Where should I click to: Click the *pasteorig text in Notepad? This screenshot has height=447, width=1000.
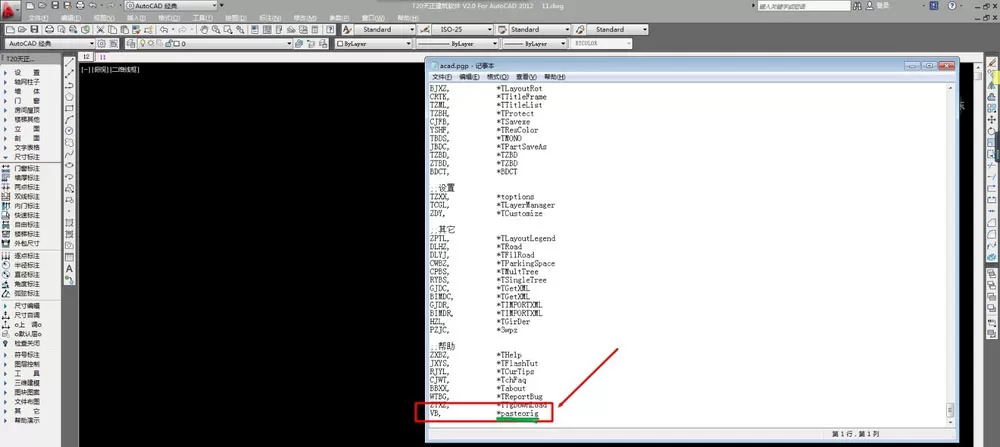[517, 414]
